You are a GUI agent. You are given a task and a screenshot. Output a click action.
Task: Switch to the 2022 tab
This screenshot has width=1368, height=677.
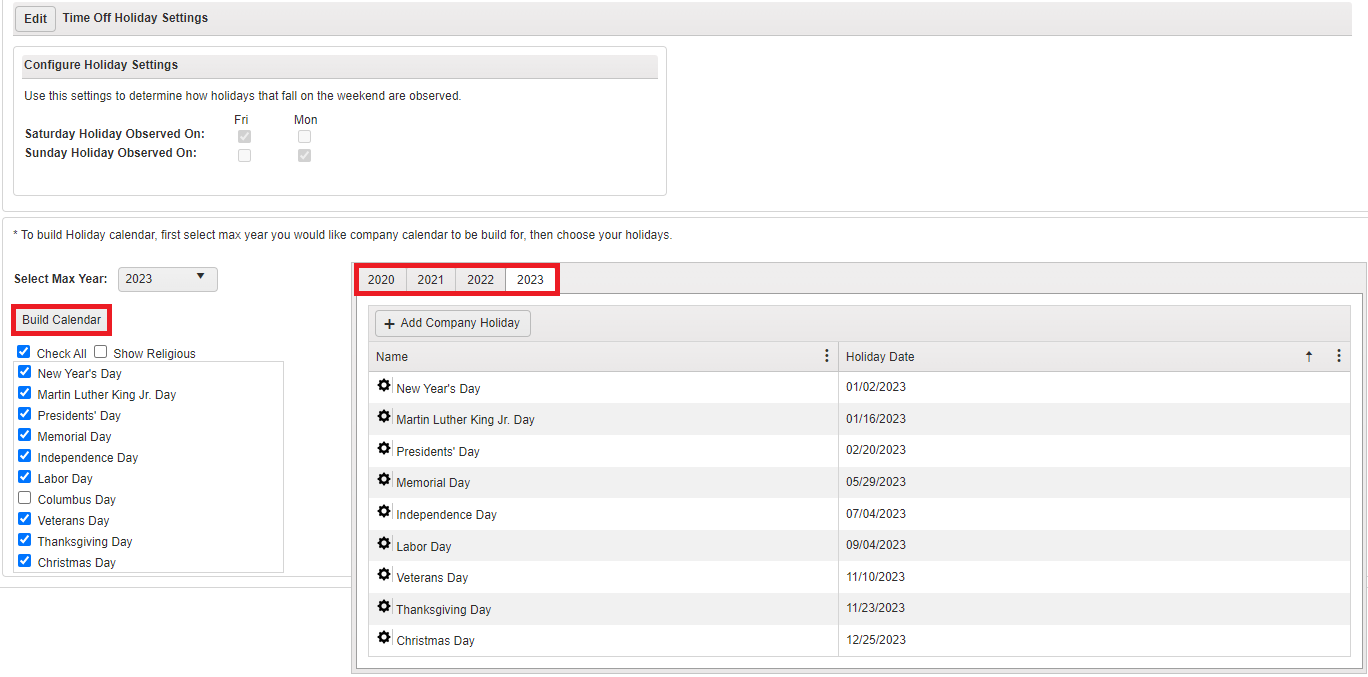coord(480,279)
